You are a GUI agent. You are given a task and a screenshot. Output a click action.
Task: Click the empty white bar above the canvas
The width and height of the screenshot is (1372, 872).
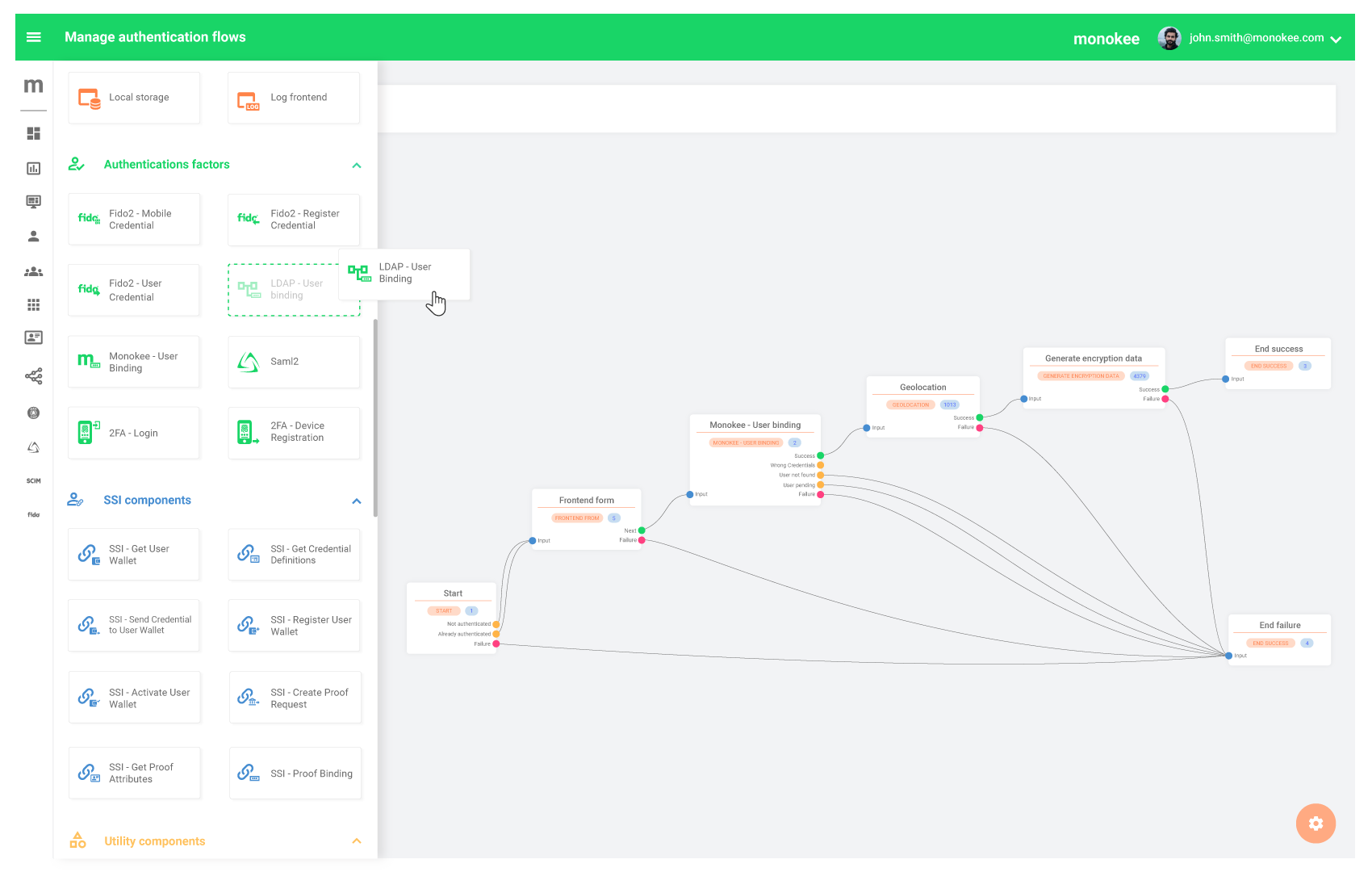pyautogui.click(x=857, y=109)
